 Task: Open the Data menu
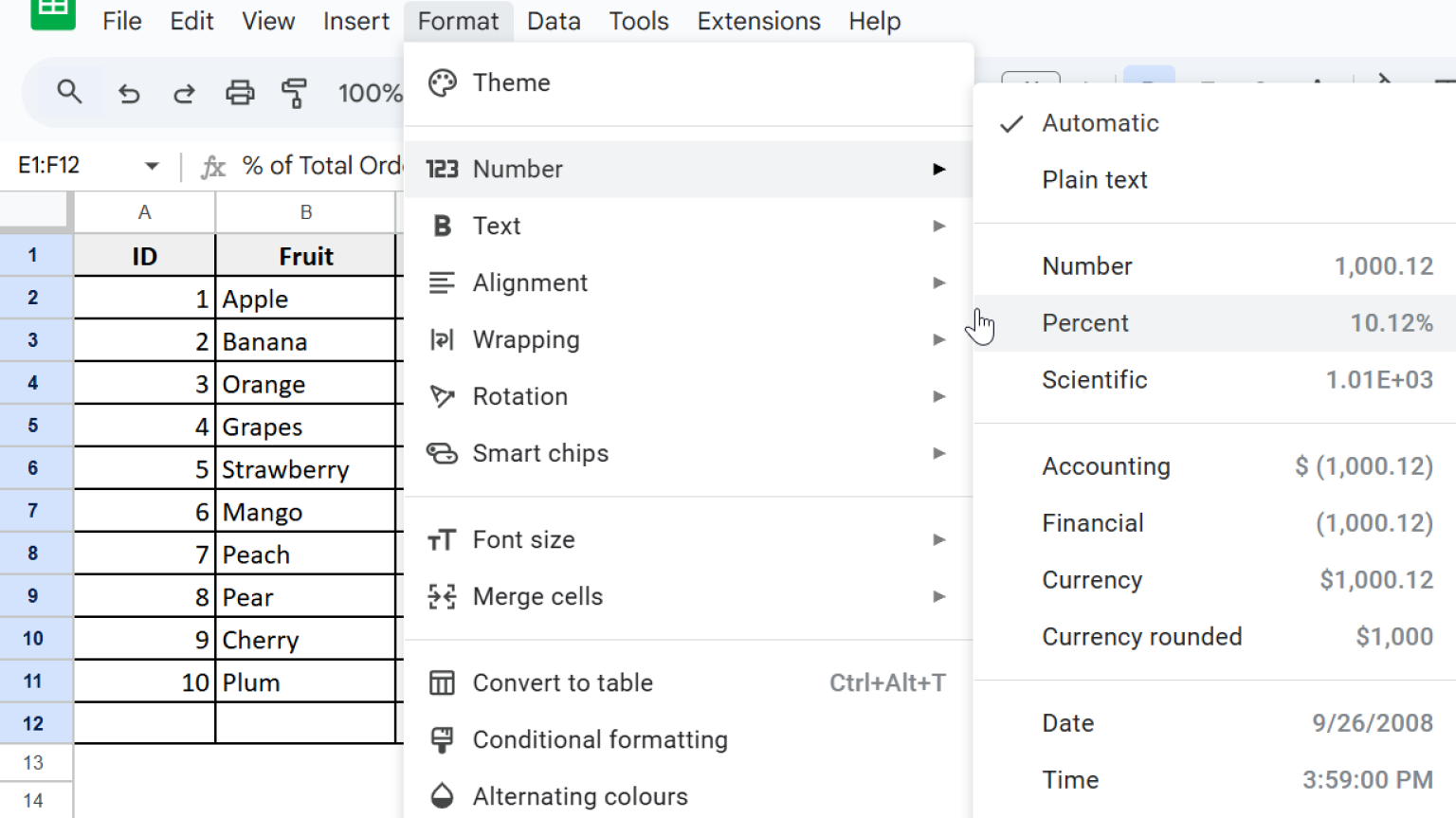(554, 21)
